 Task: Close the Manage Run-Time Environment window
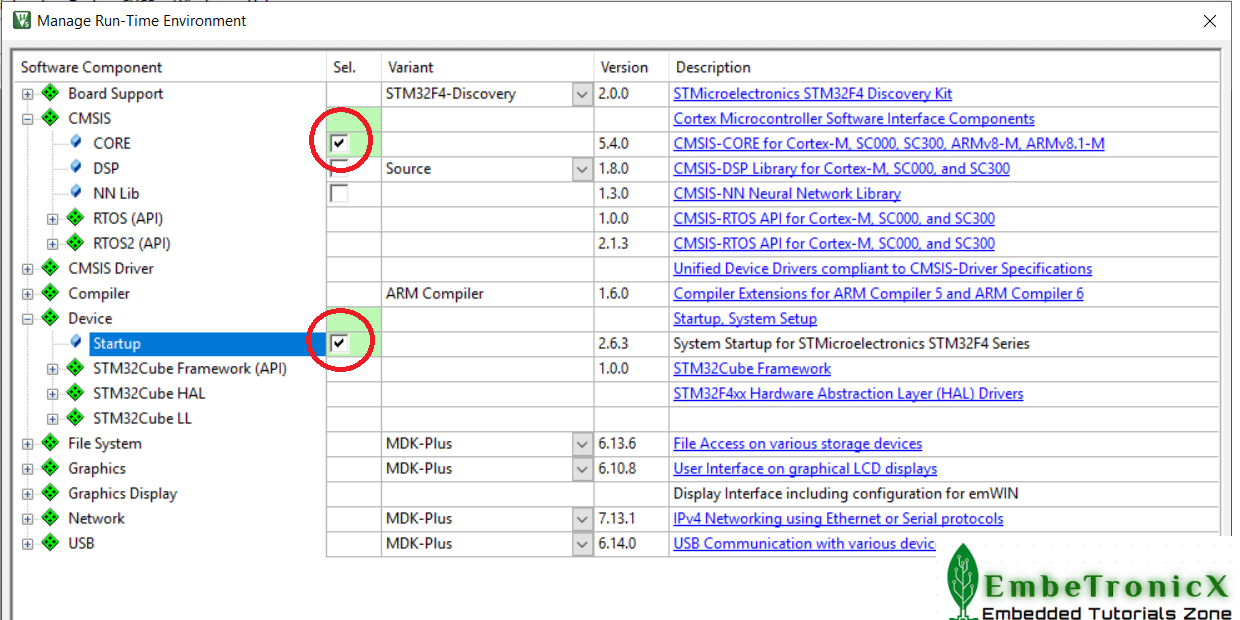(x=1210, y=20)
